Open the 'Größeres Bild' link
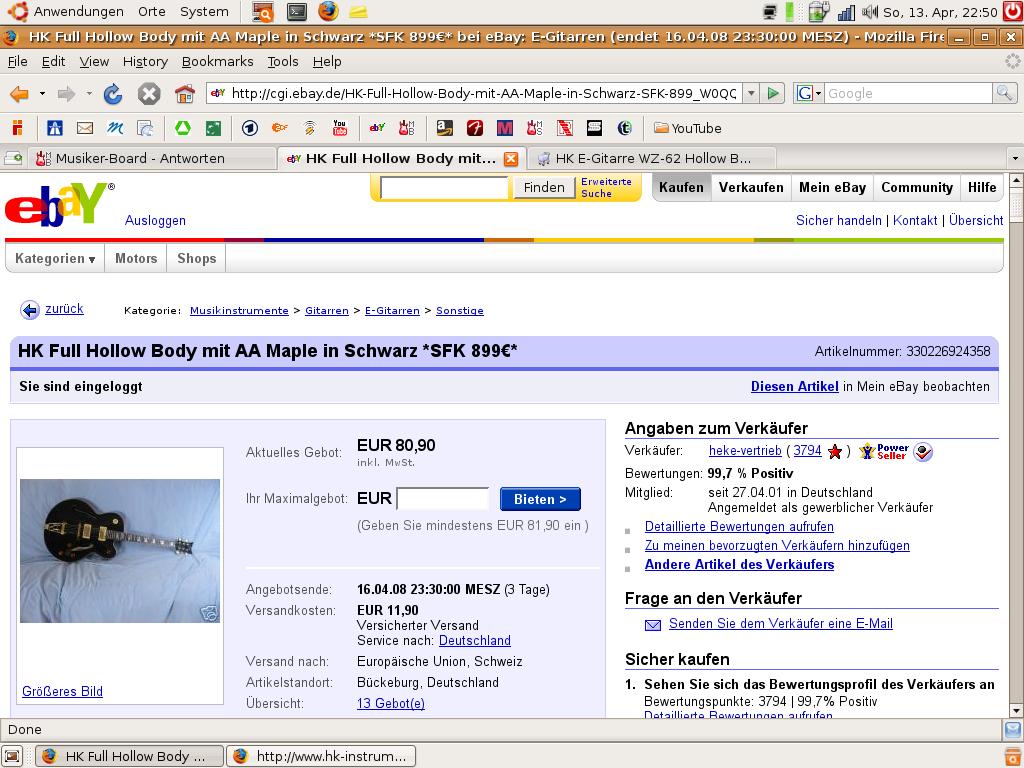 62,692
